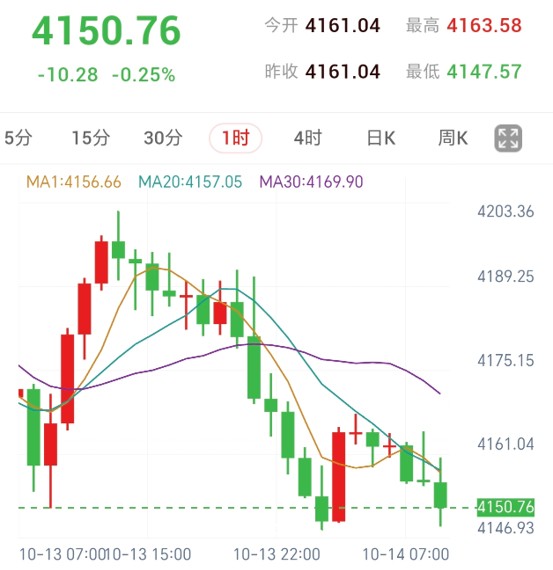Screen dimensions: 553x570
Task: Open the fullscreen chart expand icon
Action: pos(508,139)
